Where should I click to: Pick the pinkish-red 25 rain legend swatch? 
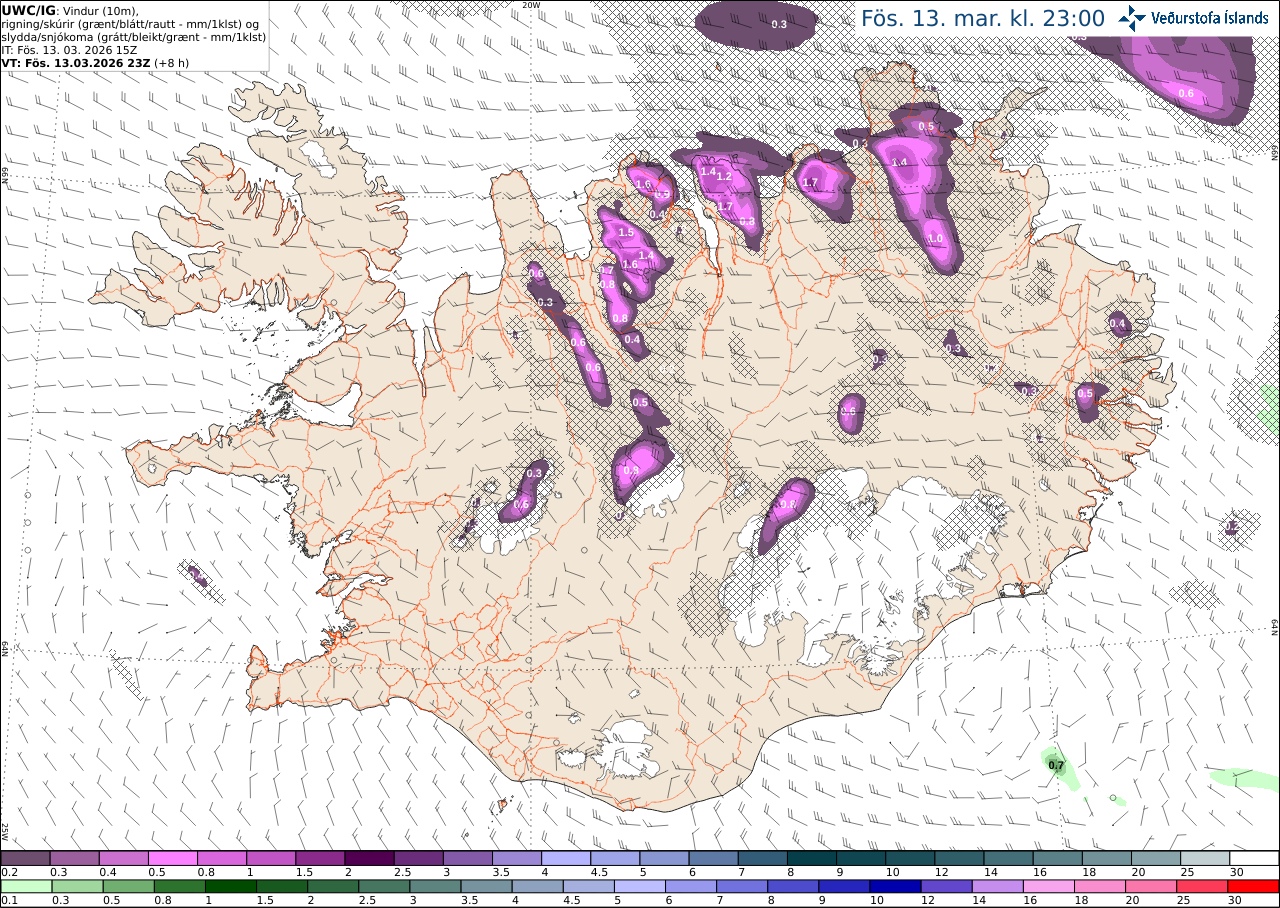[x=1203, y=886]
